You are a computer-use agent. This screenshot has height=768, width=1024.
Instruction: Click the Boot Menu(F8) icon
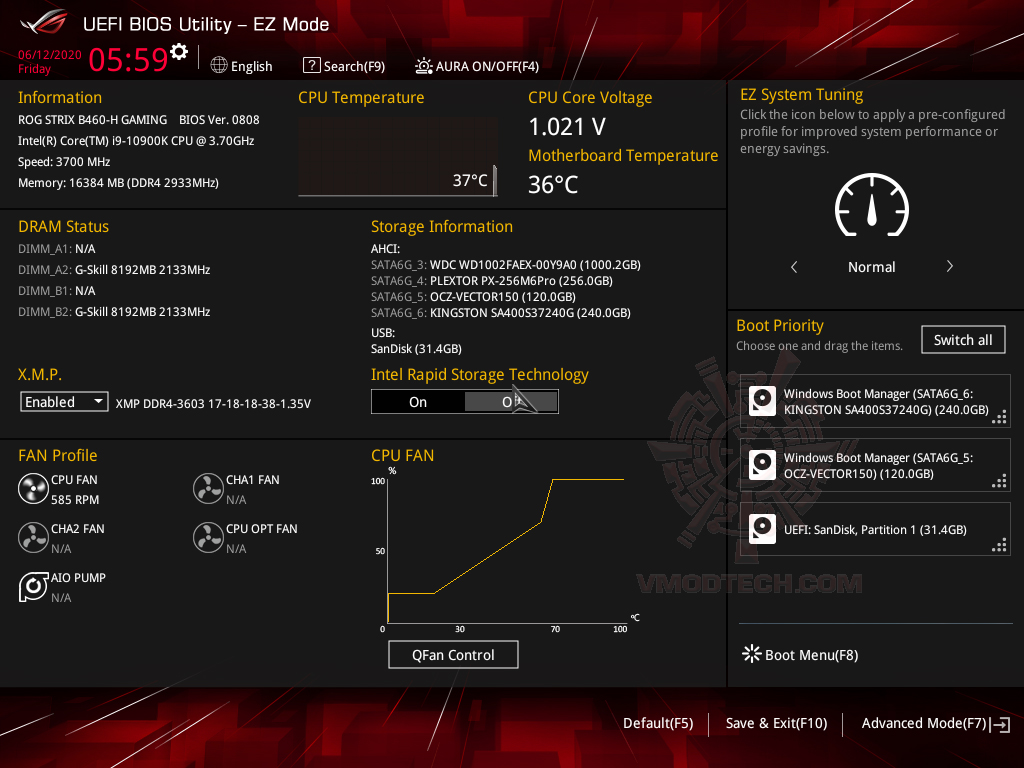pos(751,654)
